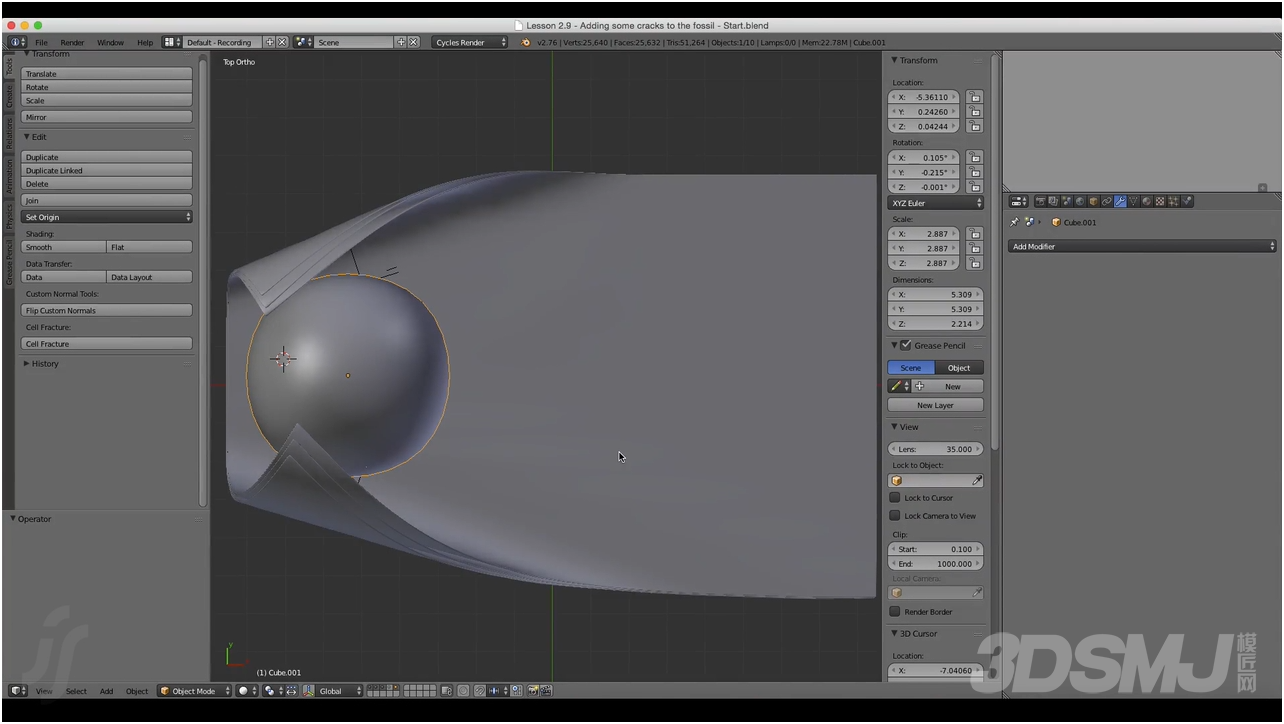Click the Cube.001 object name in Properties

coord(1079,223)
